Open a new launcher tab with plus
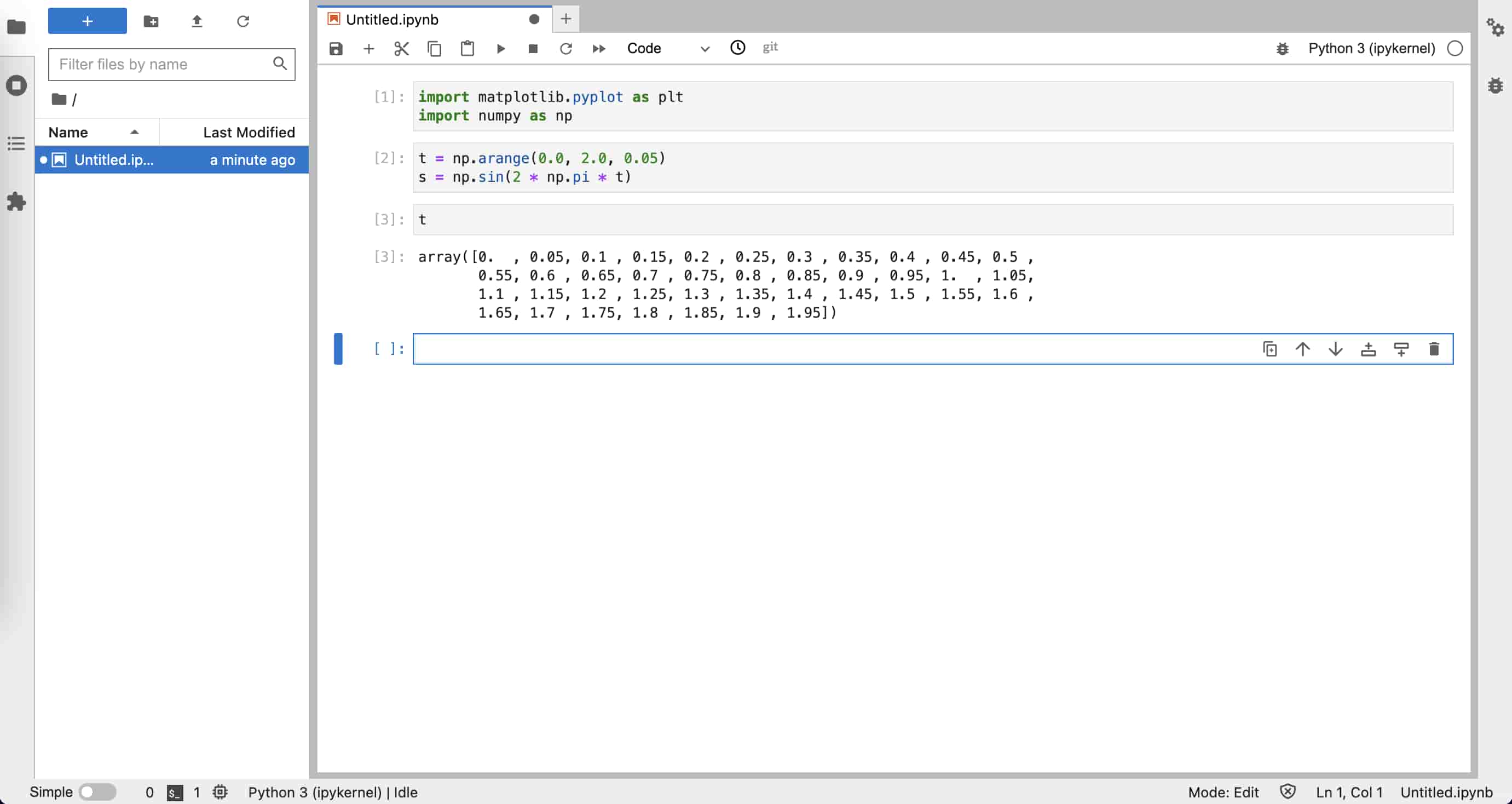Viewport: 1512px width, 804px height. 566,19
